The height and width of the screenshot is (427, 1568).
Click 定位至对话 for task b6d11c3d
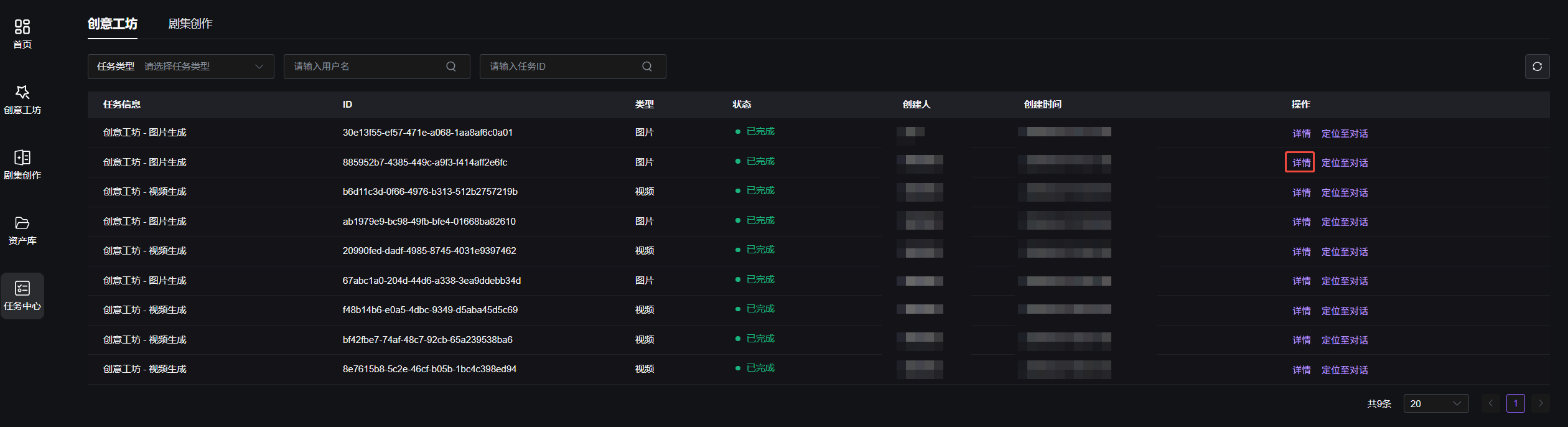(1345, 193)
